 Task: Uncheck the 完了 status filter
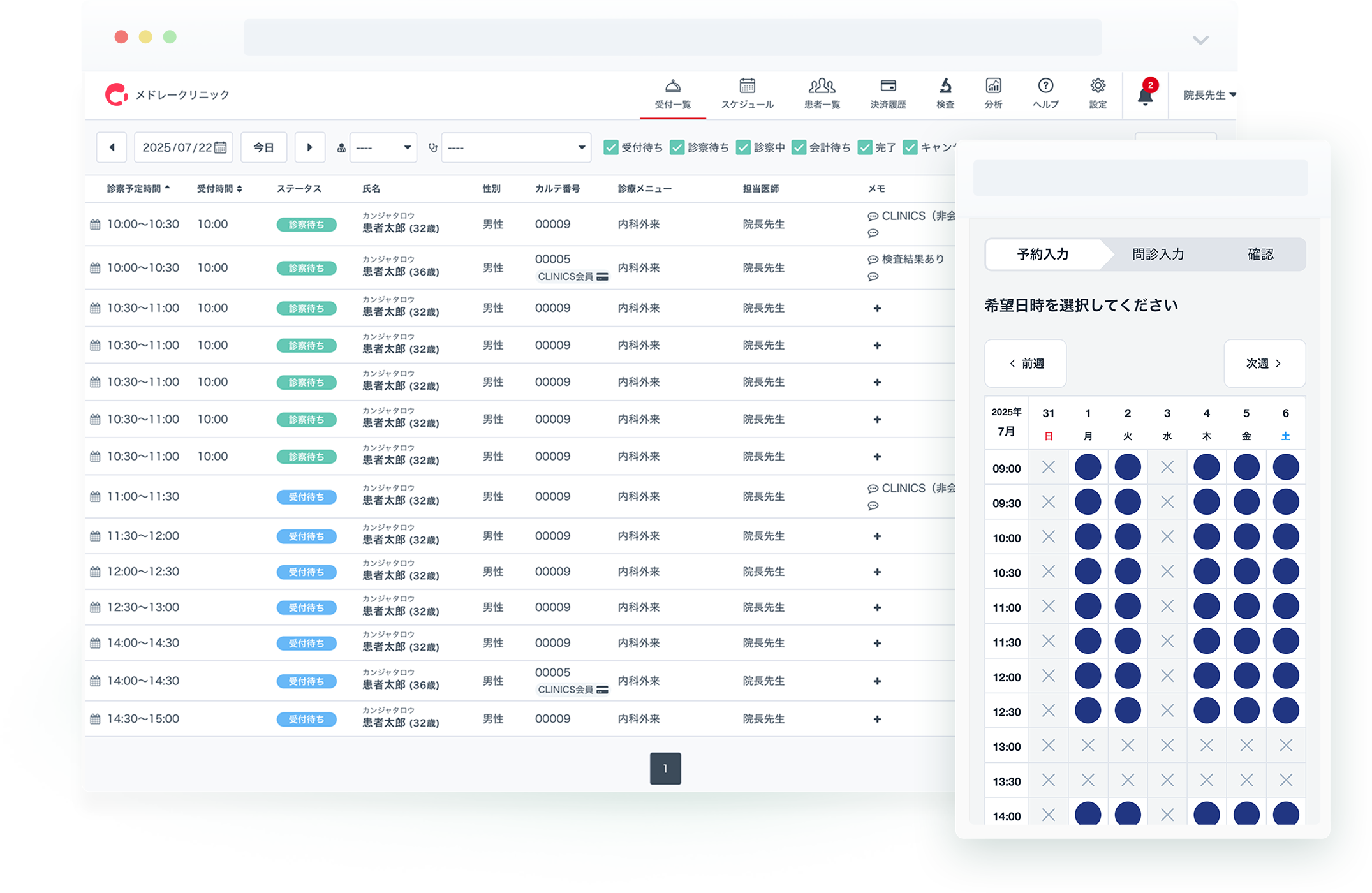(864, 147)
